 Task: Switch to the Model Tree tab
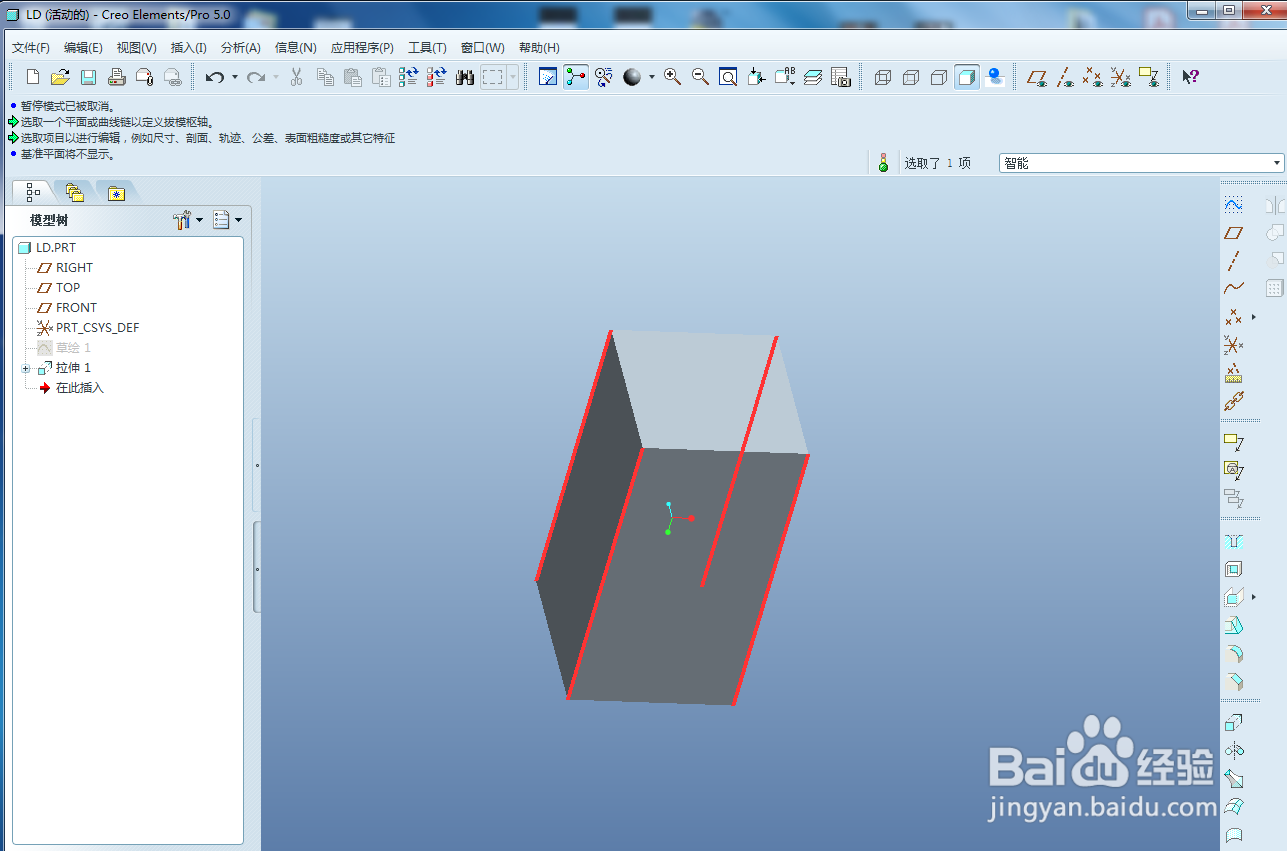34,192
